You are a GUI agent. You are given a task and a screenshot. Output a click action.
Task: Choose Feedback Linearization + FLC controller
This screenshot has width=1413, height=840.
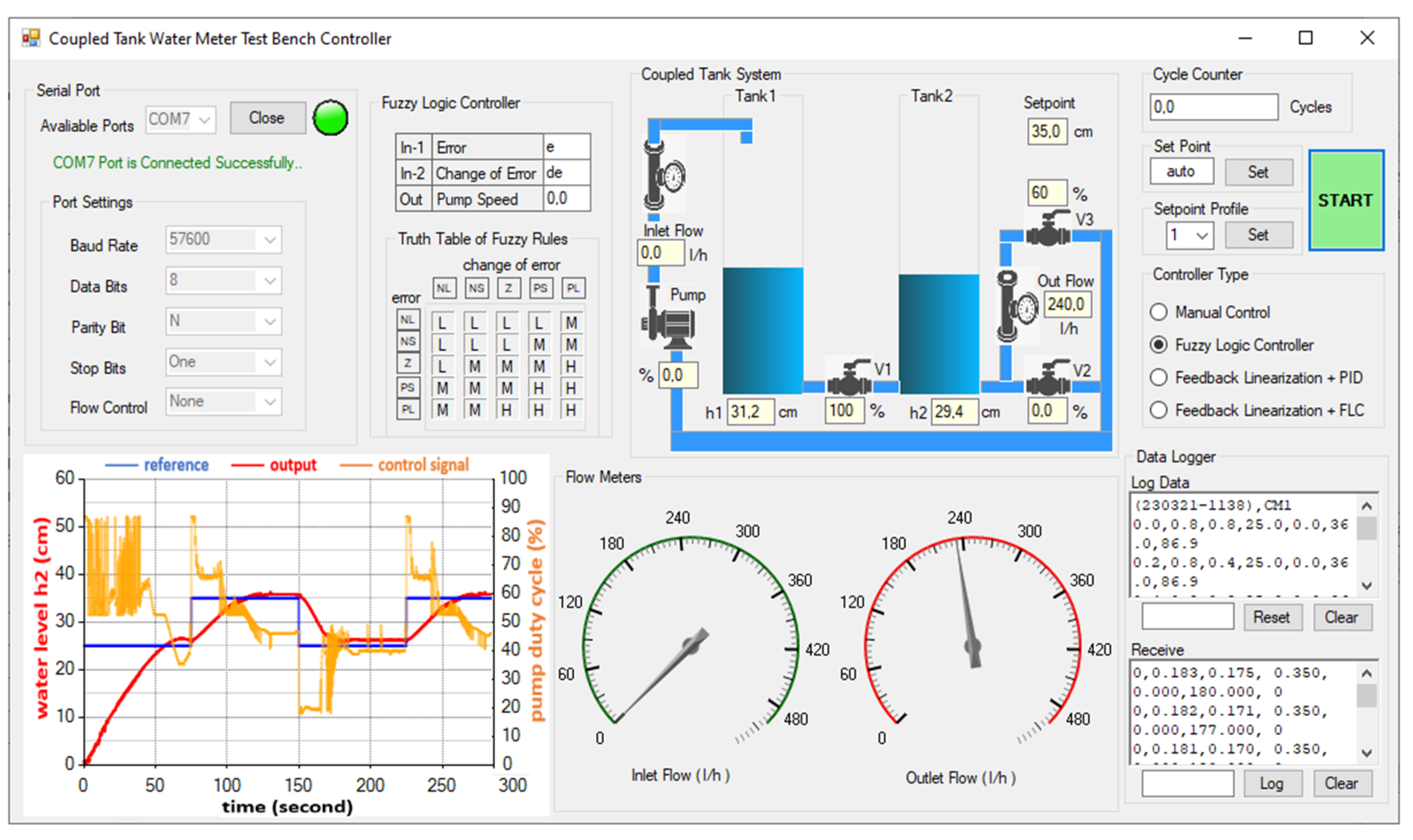(1159, 410)
